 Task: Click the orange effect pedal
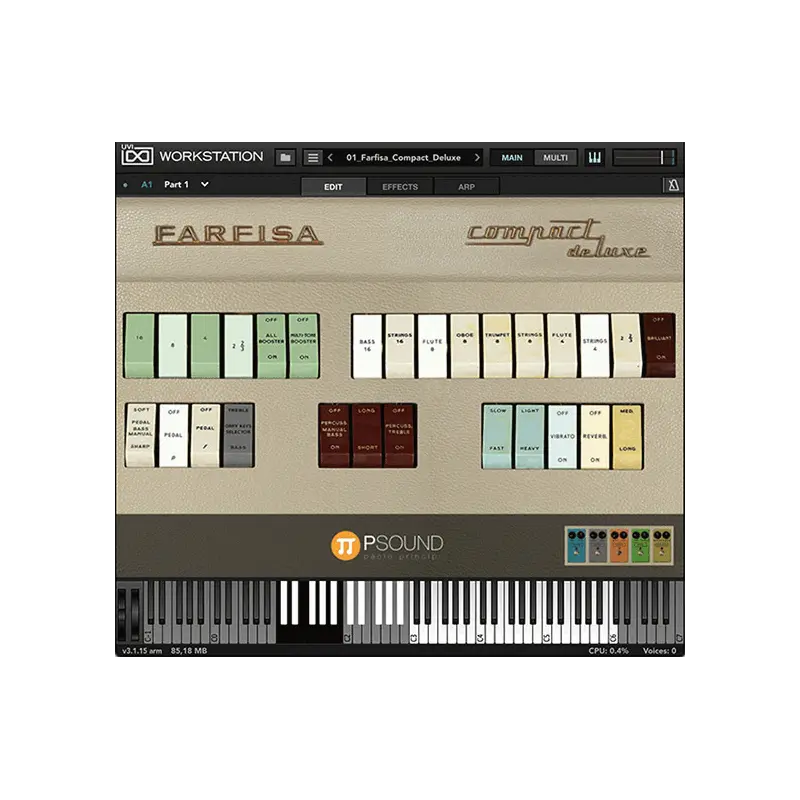click(x=619, y=546)
